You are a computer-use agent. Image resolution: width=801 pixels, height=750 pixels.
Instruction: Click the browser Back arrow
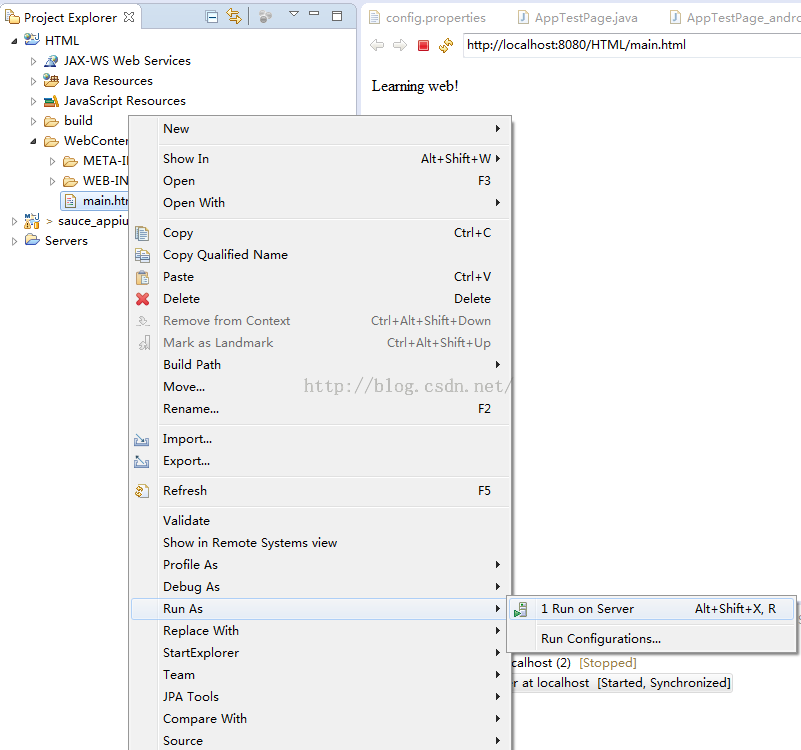coord(377,45)
